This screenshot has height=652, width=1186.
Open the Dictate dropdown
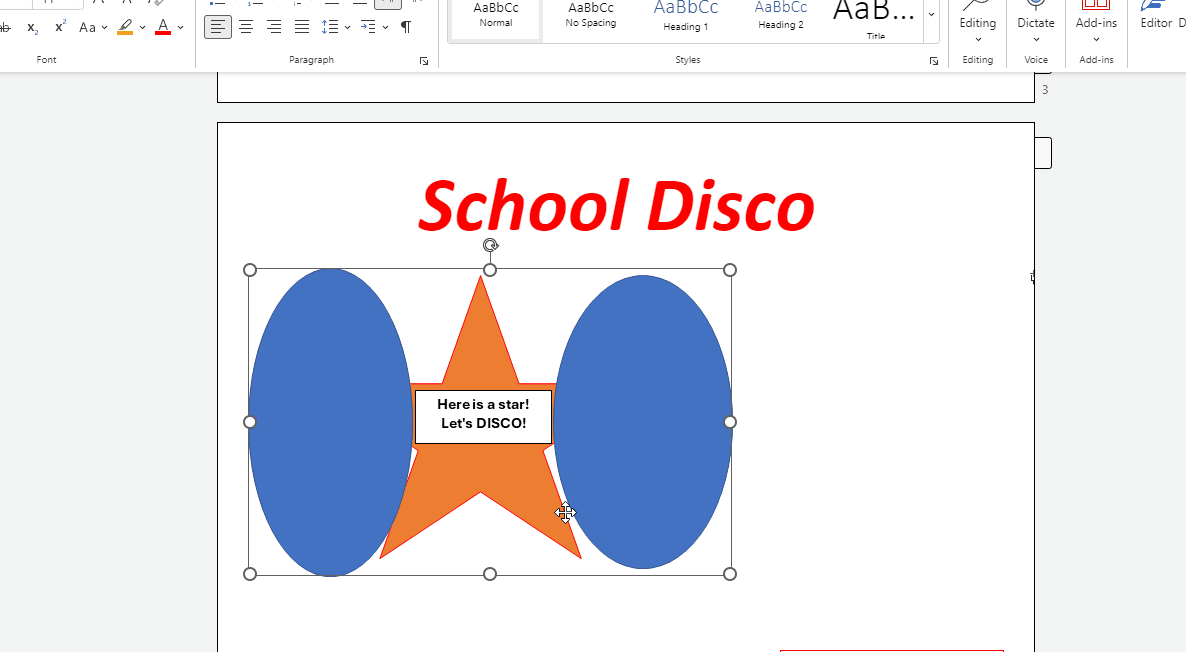[x=1036, y=39]
